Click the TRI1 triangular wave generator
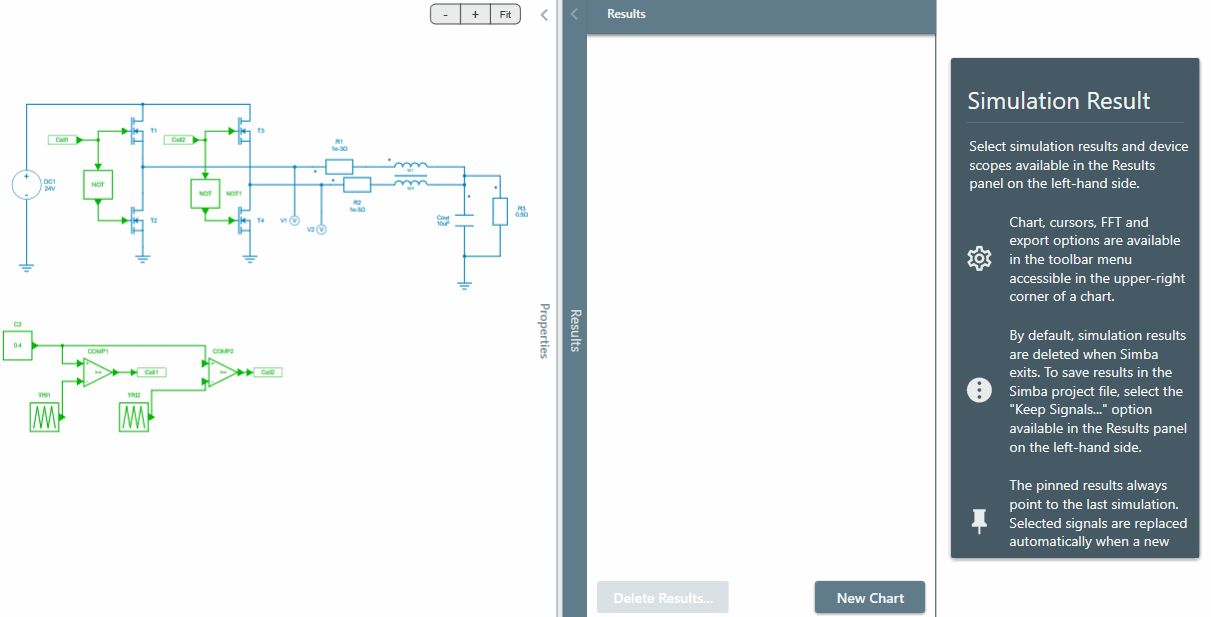The image size is (1211, 617). [44, 418]
